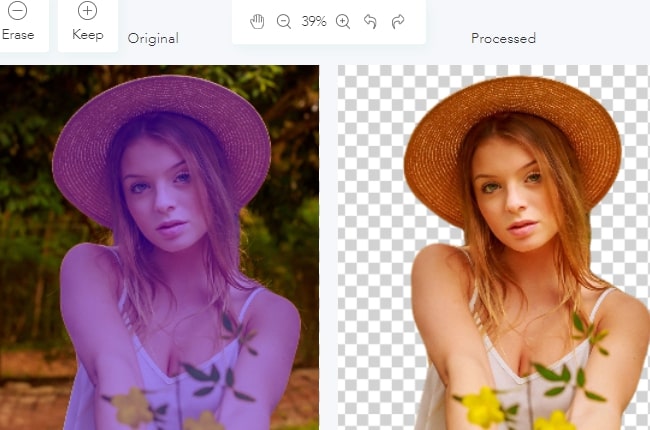
Task: Click the Processed image with transparent background
Action: click(494, 248)
